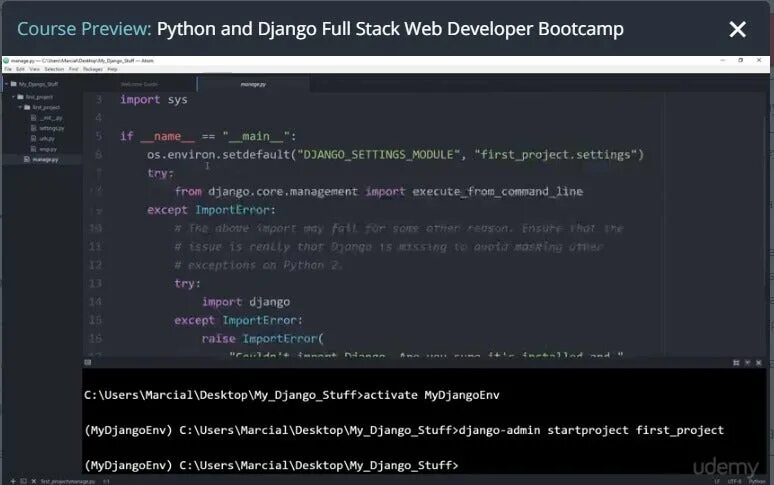Collapse the nested first_project folder arrow
This screenshot has width=774, height=485.
[20, 107]
